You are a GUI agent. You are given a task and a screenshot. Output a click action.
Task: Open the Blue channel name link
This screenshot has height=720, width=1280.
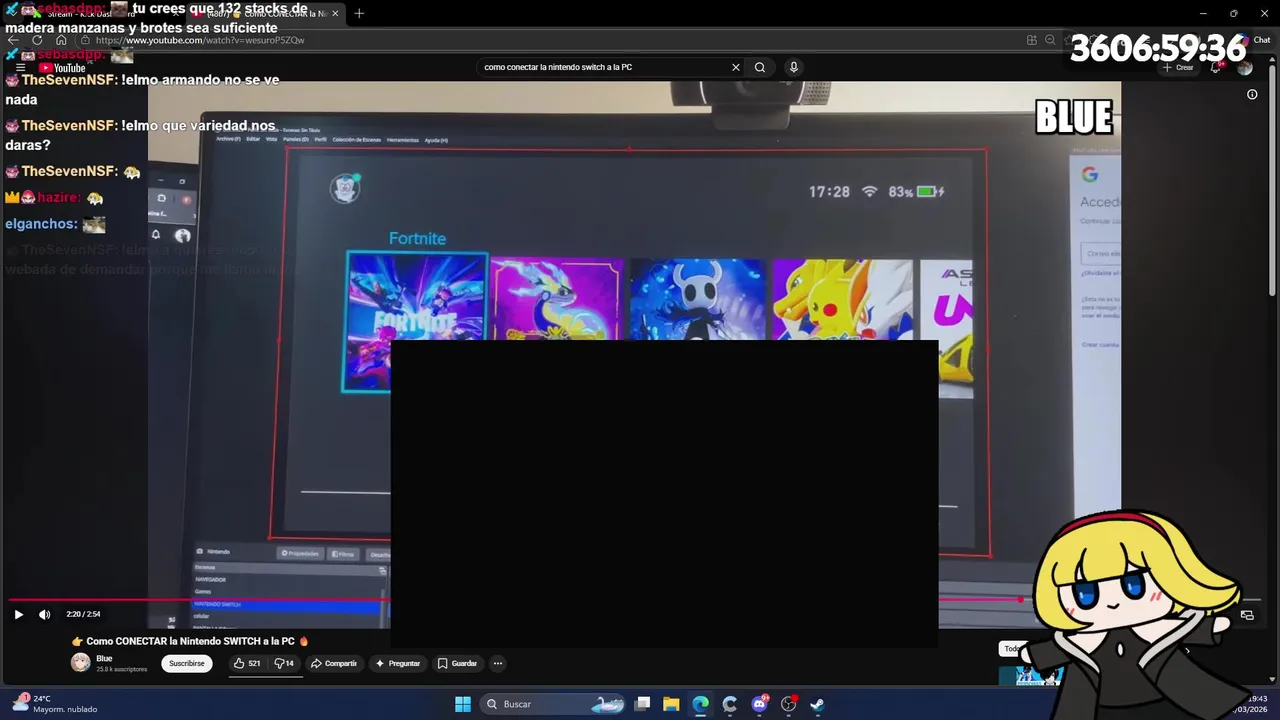click(x=104, y=658)
